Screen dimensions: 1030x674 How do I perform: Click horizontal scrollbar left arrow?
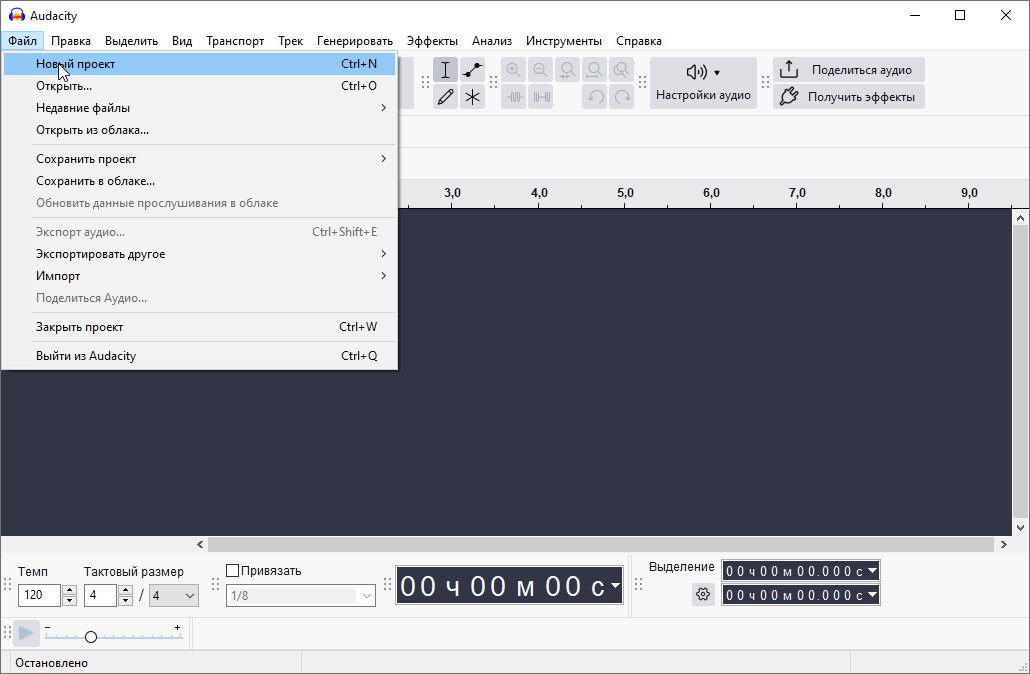click(200, 544)
